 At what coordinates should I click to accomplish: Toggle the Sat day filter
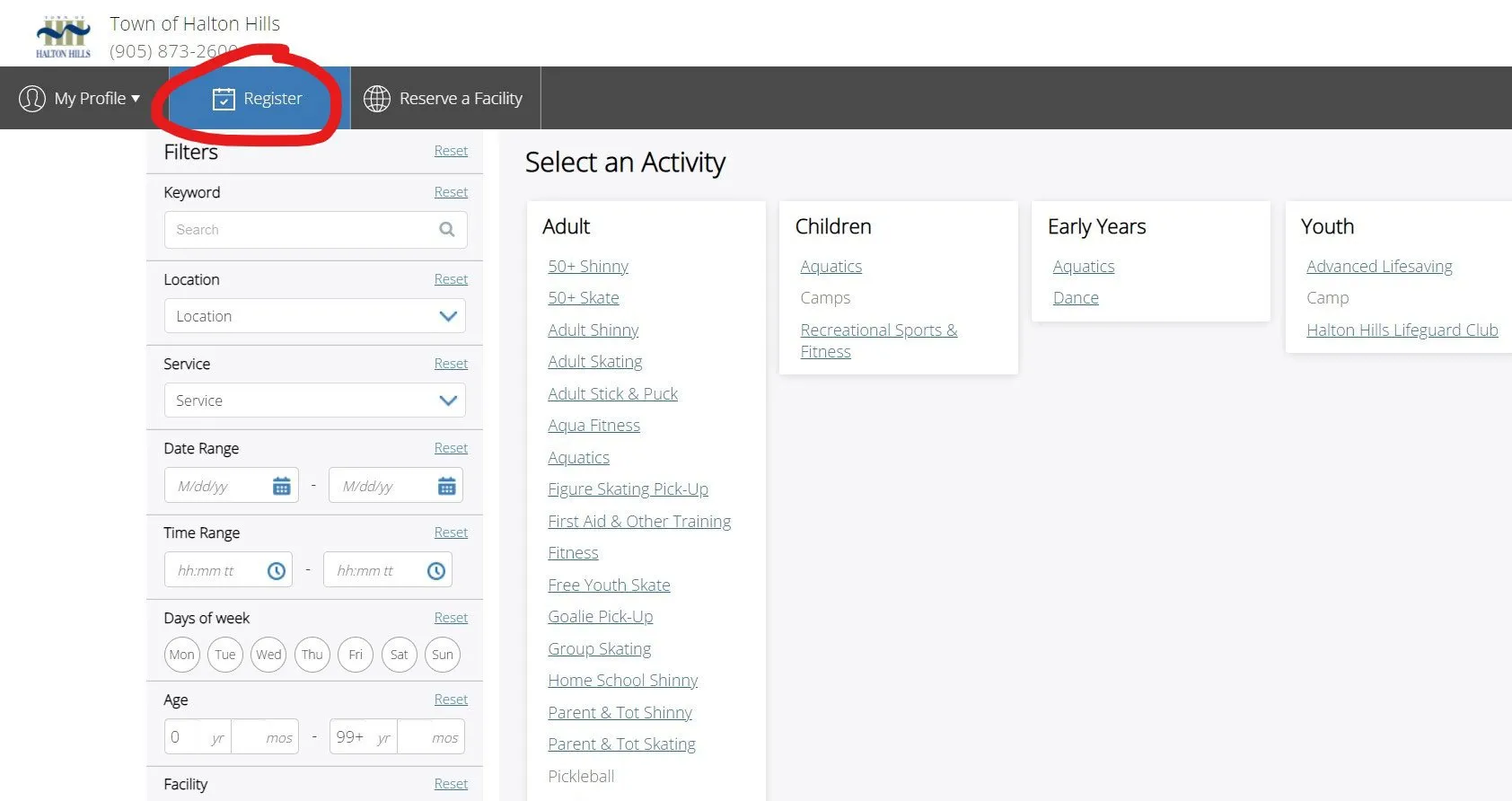[x=399, y=655]
